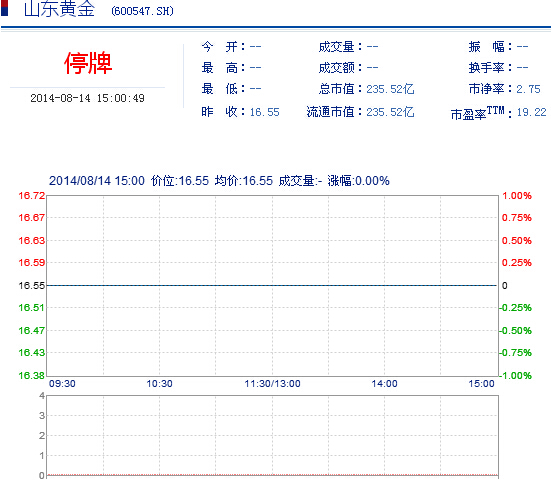Click the stock code (600547.SH)

coord(142,11)
